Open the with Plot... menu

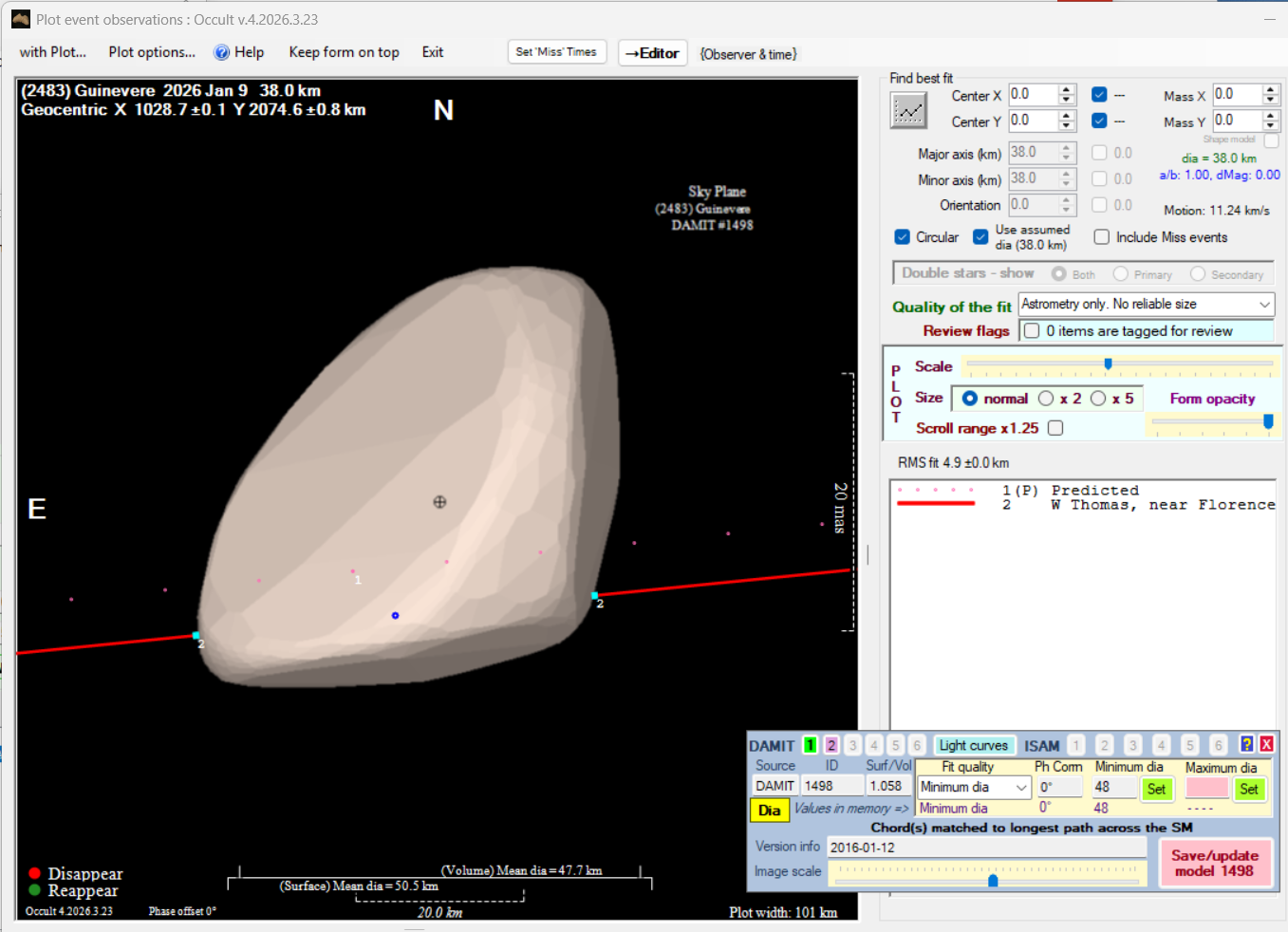pos(53,52)
